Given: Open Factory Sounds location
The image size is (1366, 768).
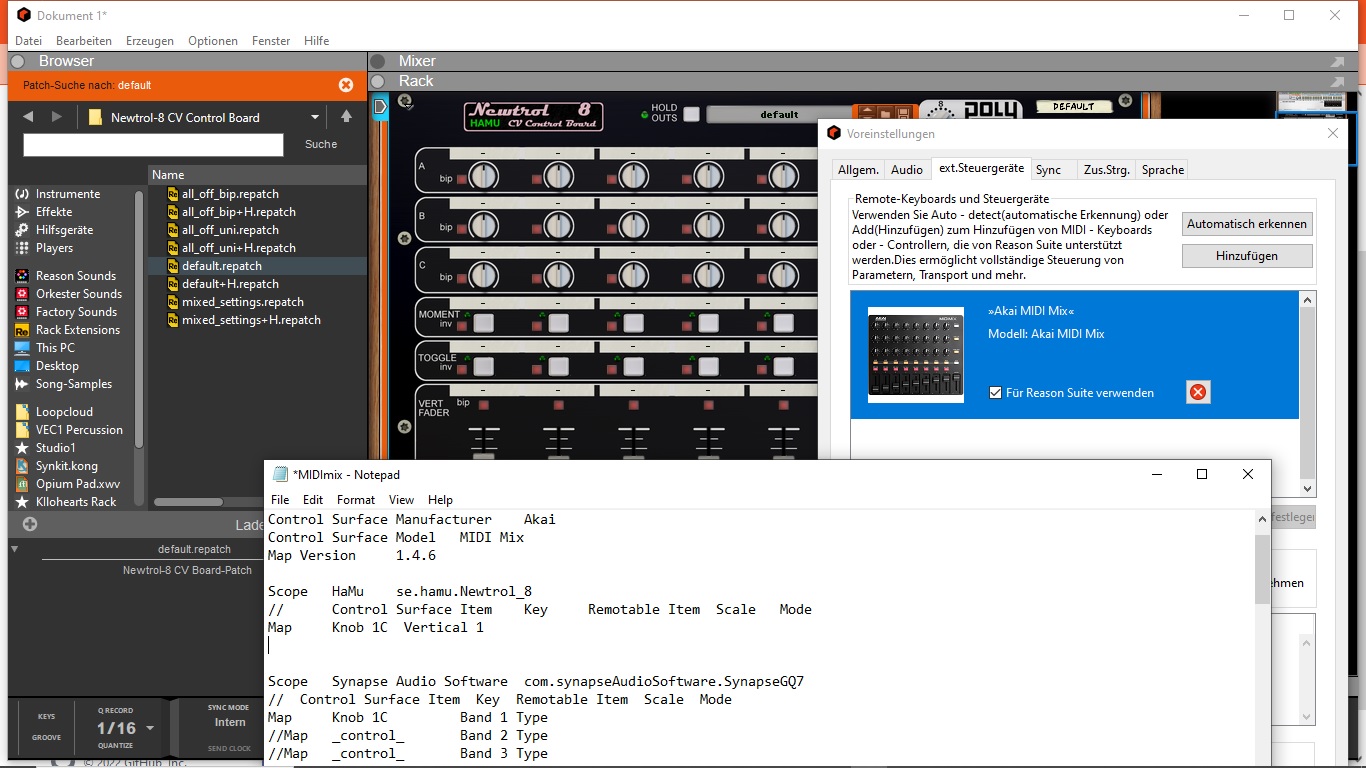Looking at the screenshot, I should 67,312.
